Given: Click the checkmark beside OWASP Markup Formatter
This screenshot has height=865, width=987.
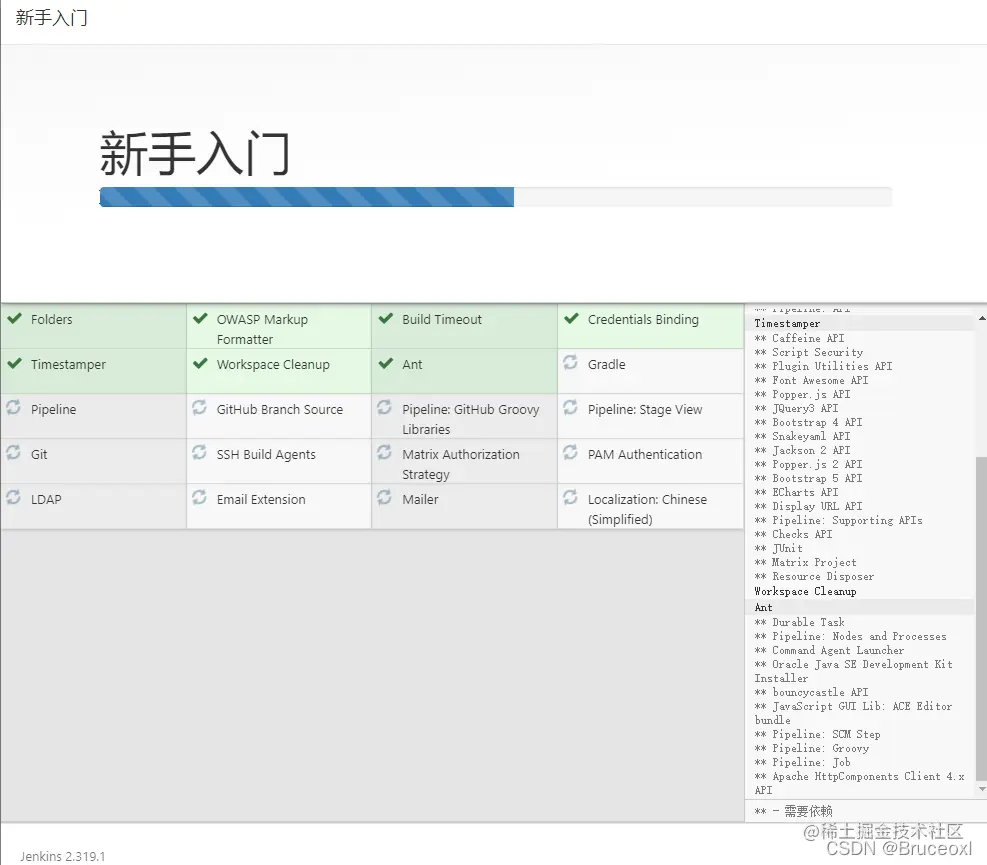Looking at the screenshot, I should click(200, 319).
